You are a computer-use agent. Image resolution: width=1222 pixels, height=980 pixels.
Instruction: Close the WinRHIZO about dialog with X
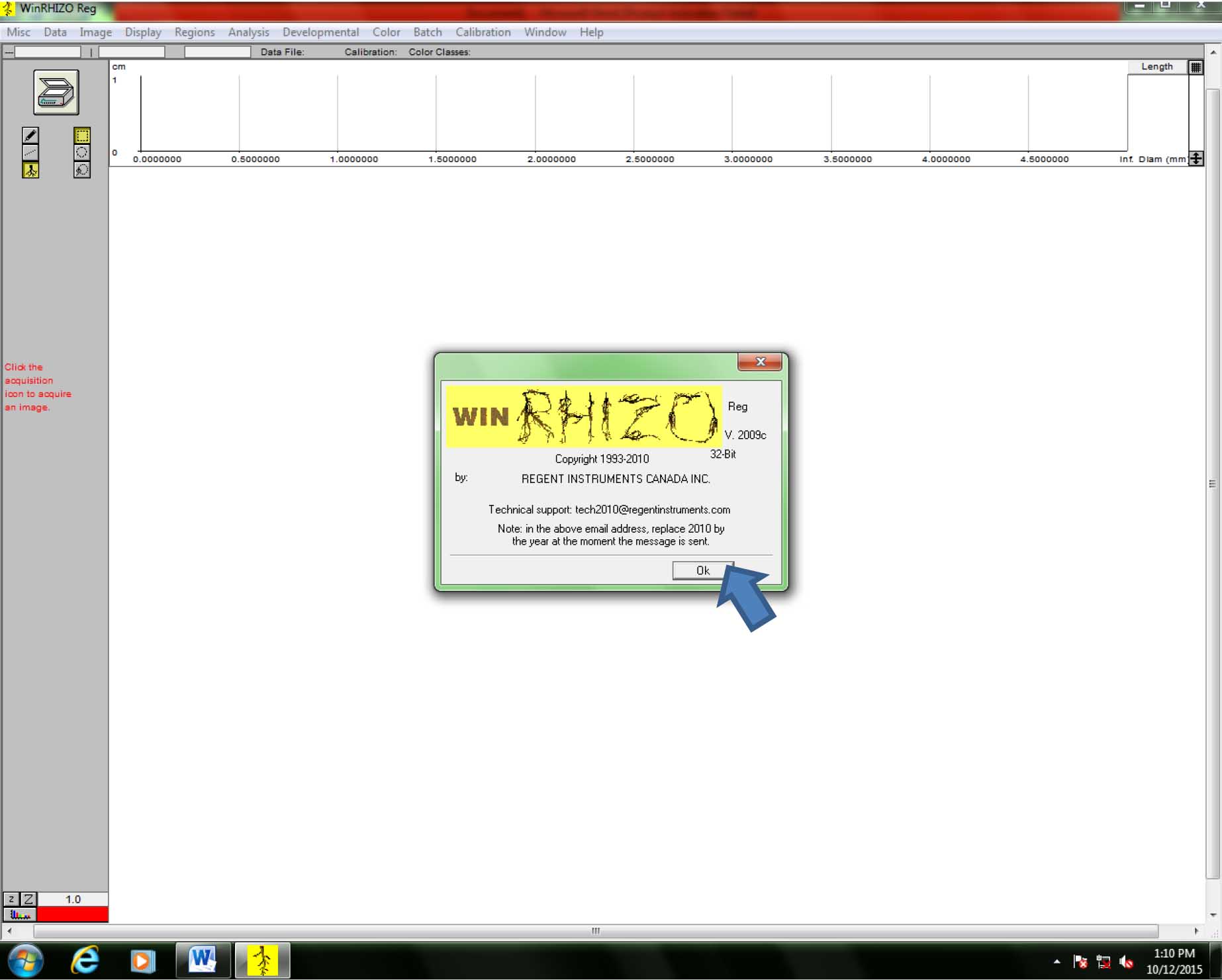pyautogui.click(x=760, y=361)
